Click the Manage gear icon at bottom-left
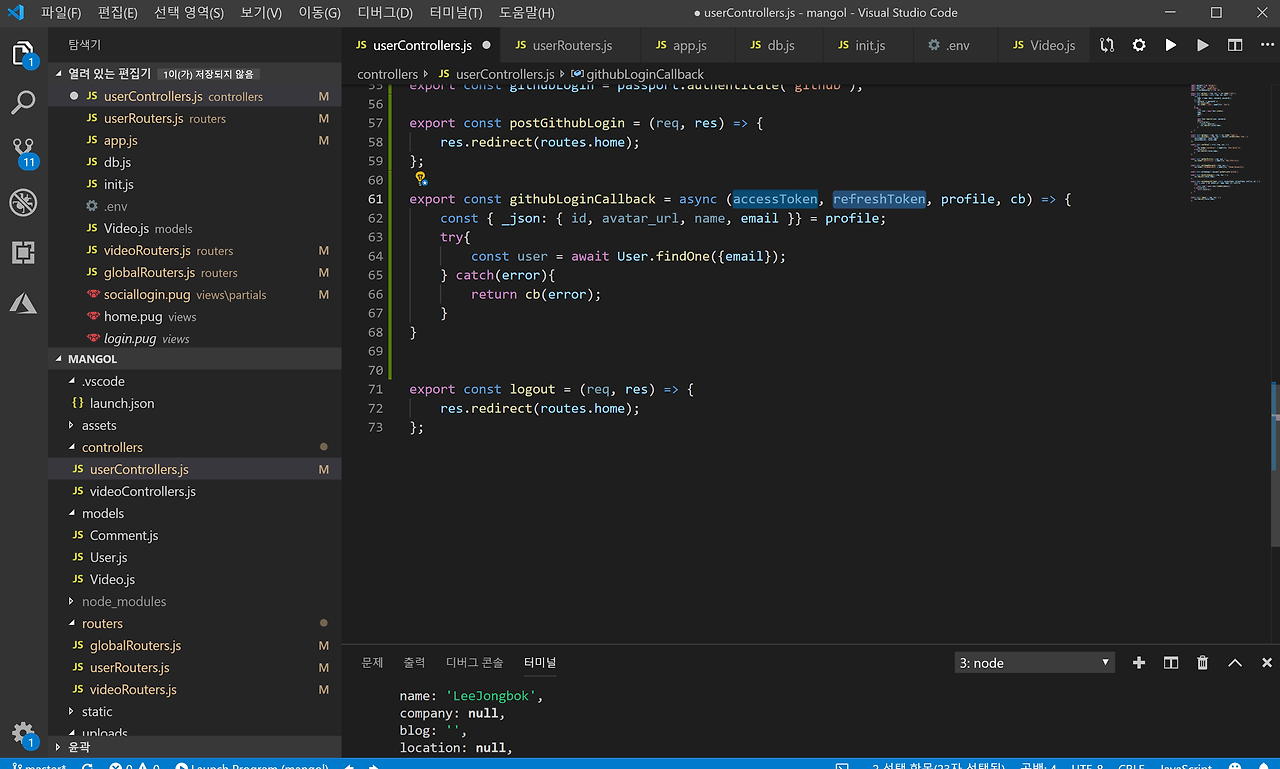1280x769 pixels. click(23, 733)
